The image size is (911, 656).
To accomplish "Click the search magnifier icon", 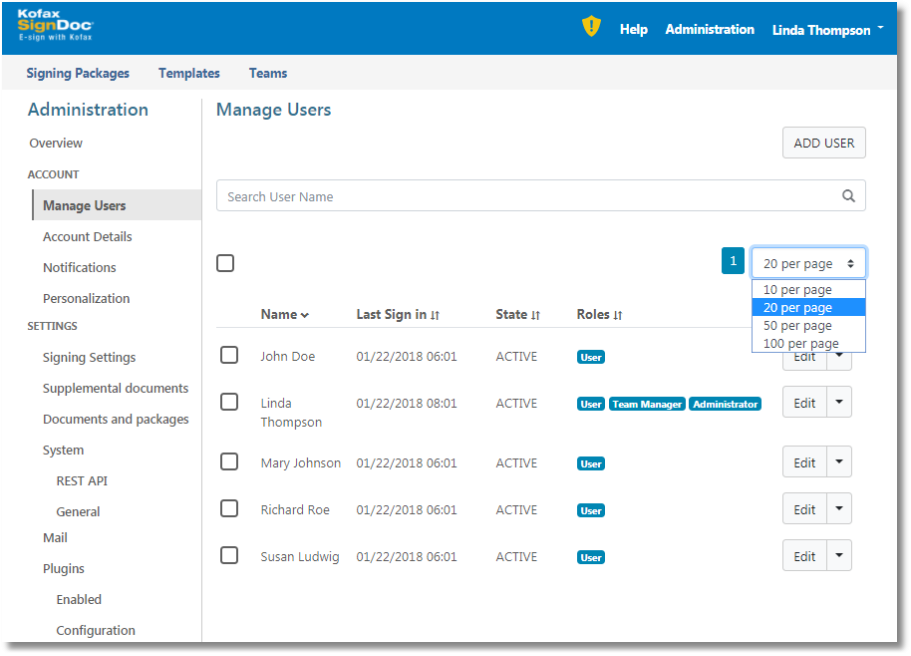I will click(x=848, y=196).
